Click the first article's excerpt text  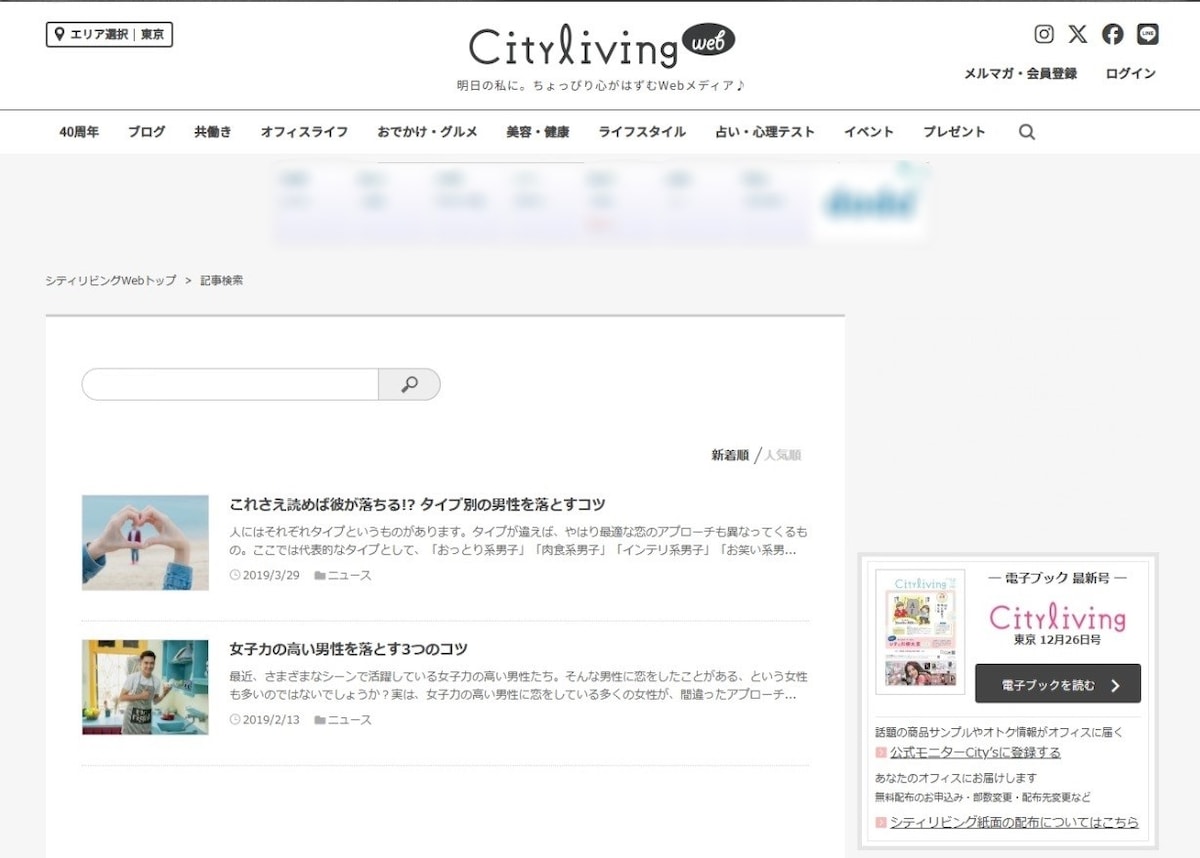click(x=518, y=541)
